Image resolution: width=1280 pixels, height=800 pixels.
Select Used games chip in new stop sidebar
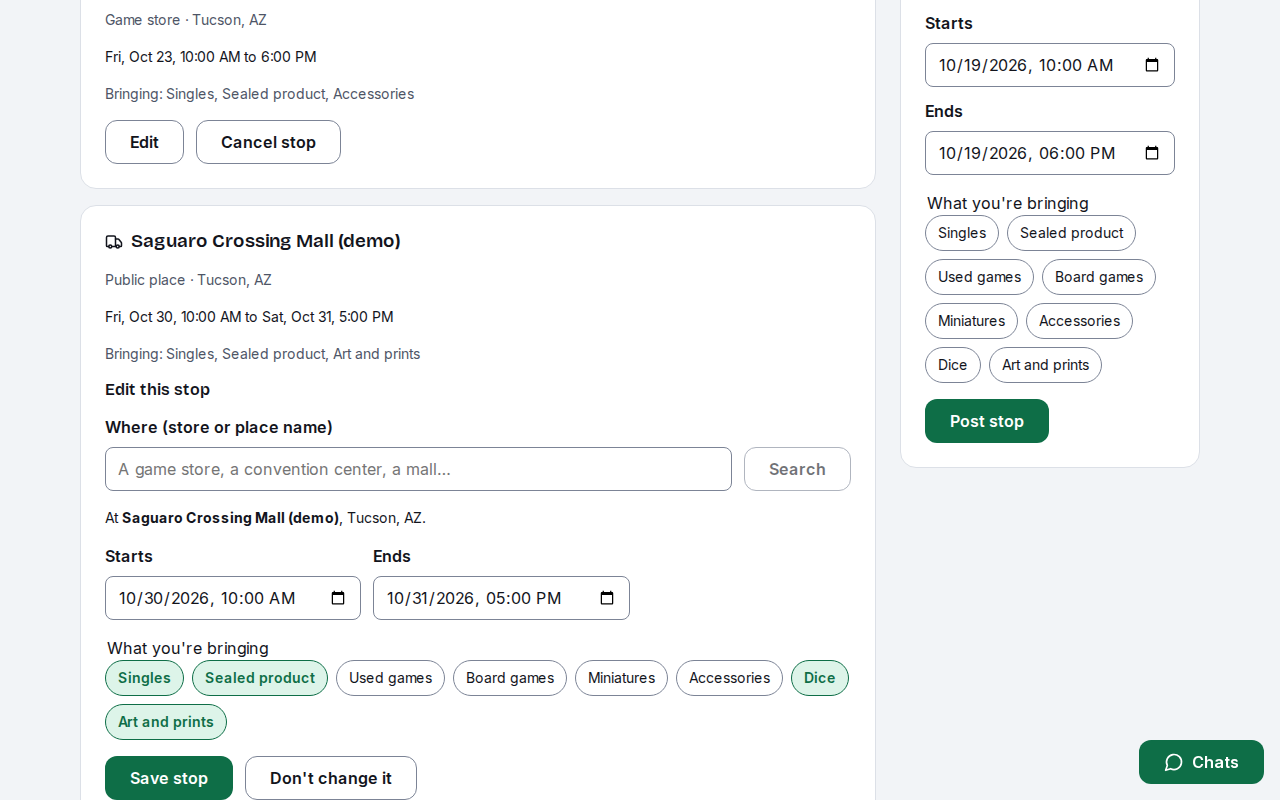[x=979, y=277]
